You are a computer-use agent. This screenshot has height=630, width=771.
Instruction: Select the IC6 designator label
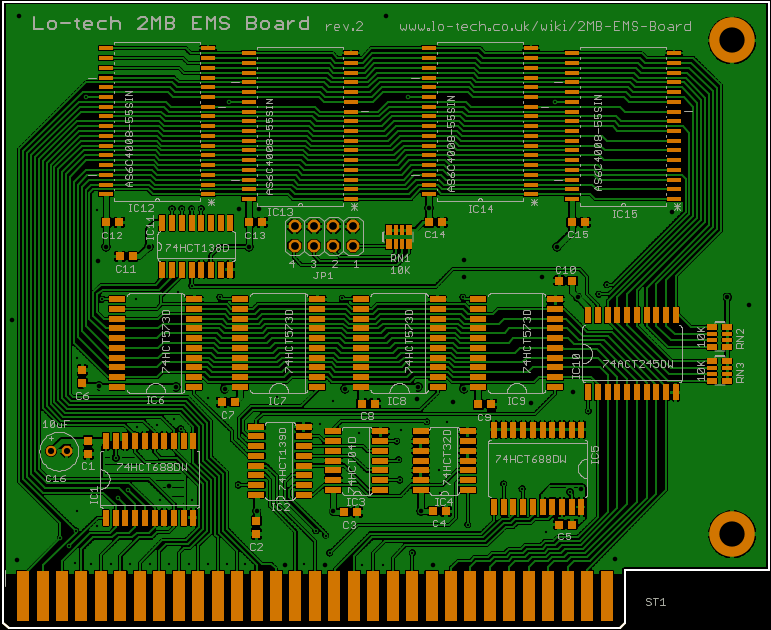click(x=155, y=400)
